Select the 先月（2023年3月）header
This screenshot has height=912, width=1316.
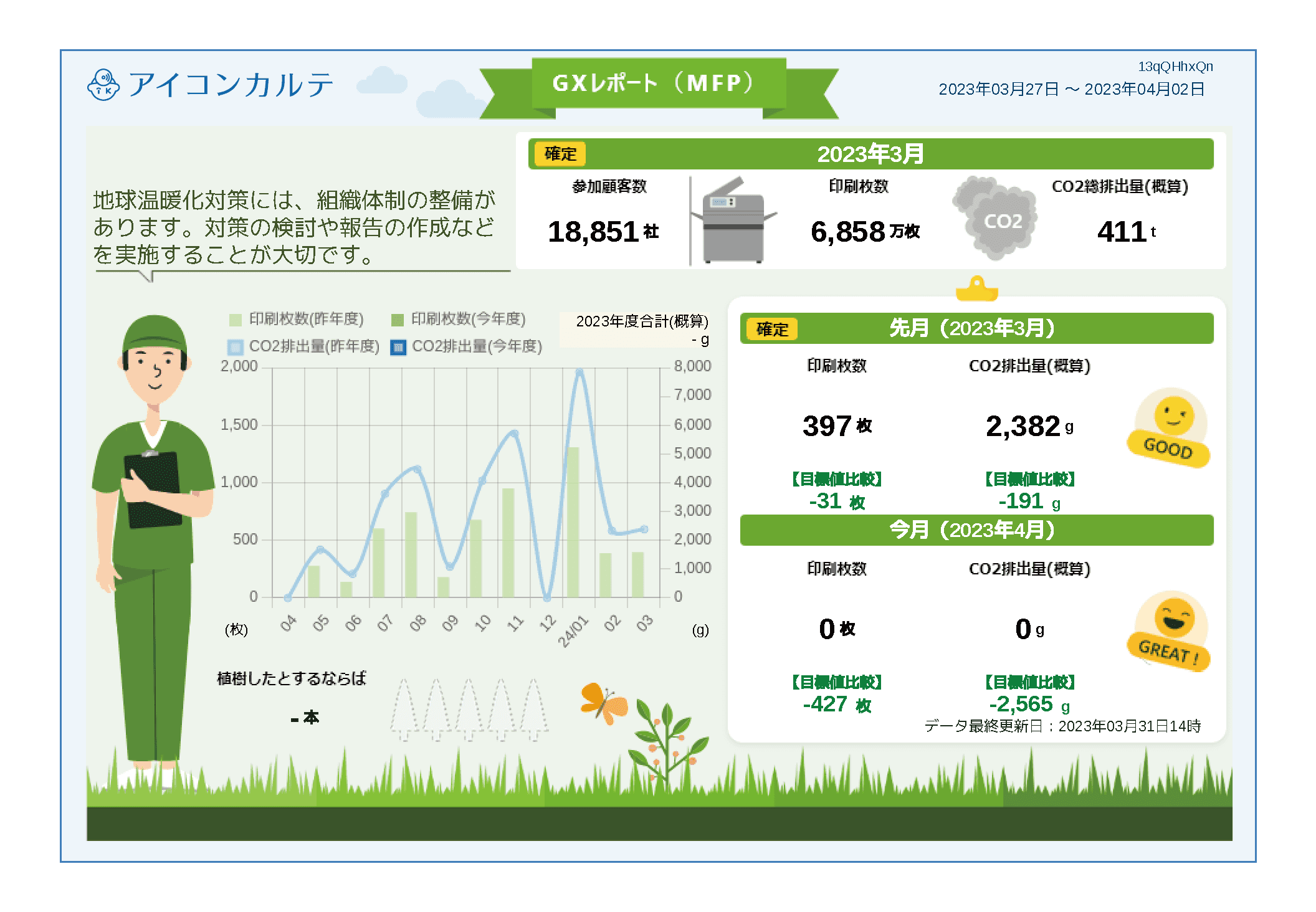[x=976, y=328]
